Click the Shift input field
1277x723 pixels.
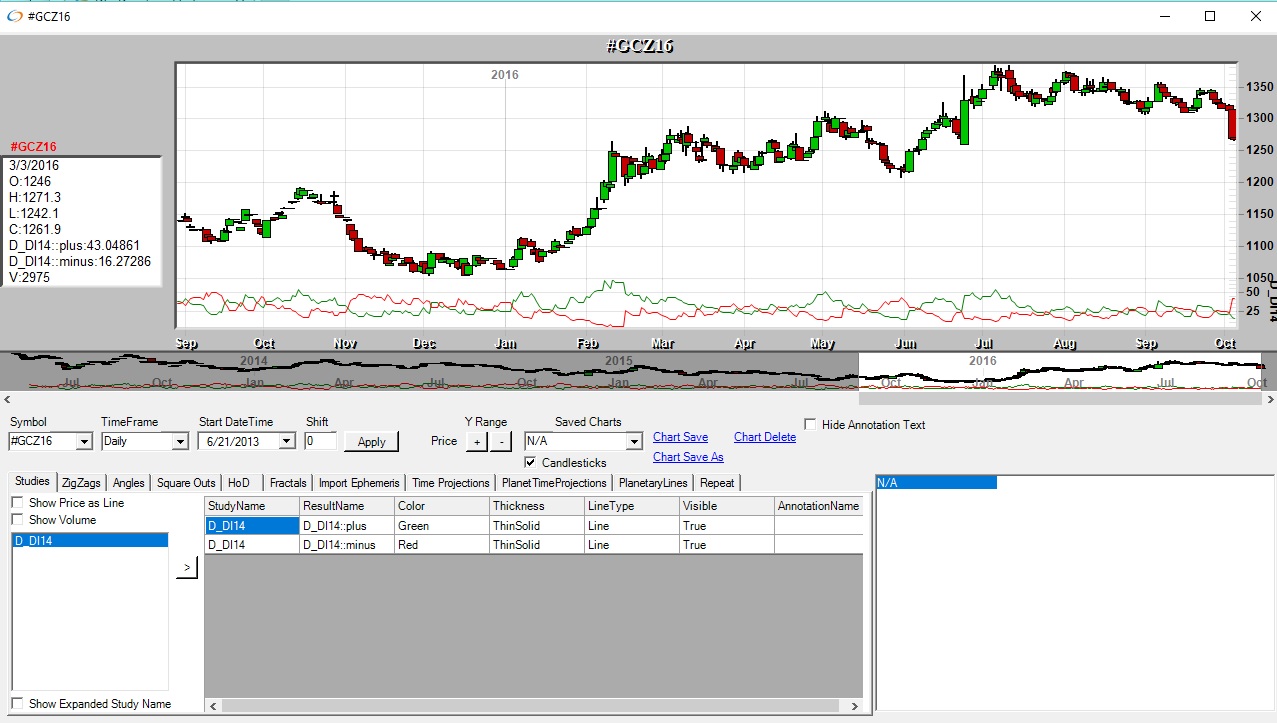[x=321, y=441]
